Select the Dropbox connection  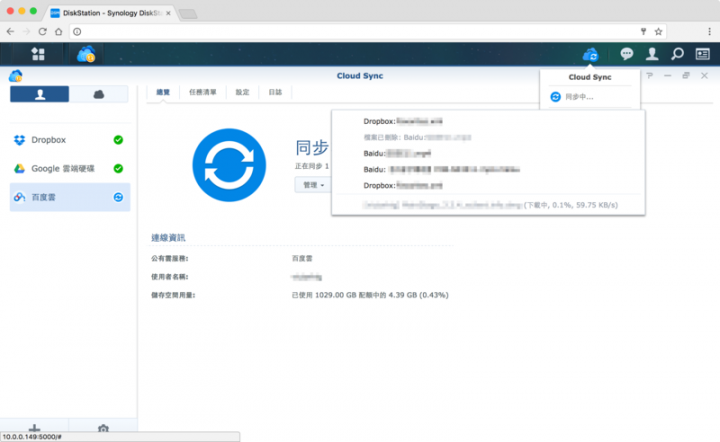pos(70,140)
